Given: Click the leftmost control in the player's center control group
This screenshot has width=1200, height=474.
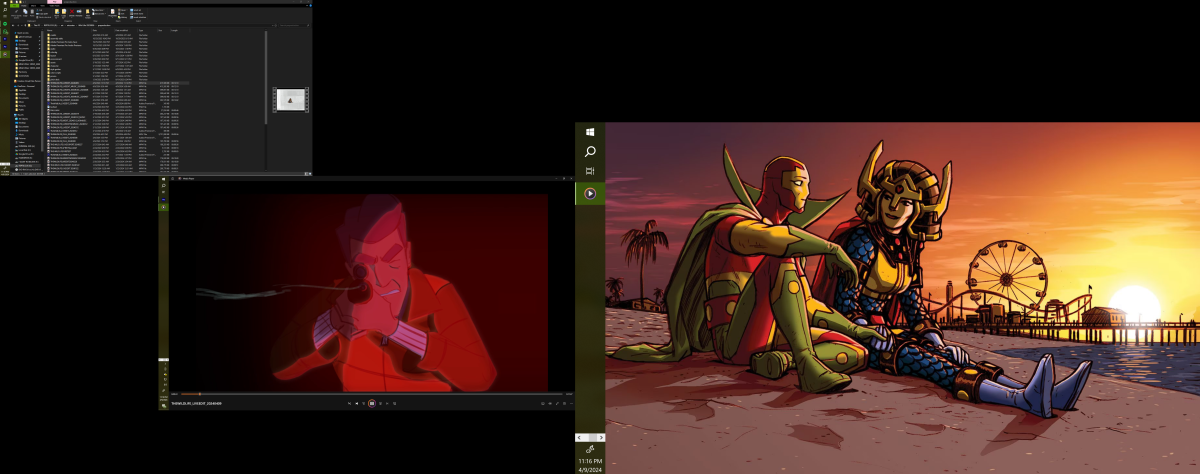Looking at the screenshot, I should [x=349, y=403].
